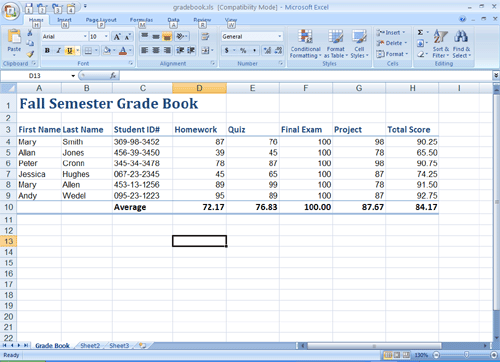
Task: Toggle Italic formatting
Action: [x=58, y=50]
